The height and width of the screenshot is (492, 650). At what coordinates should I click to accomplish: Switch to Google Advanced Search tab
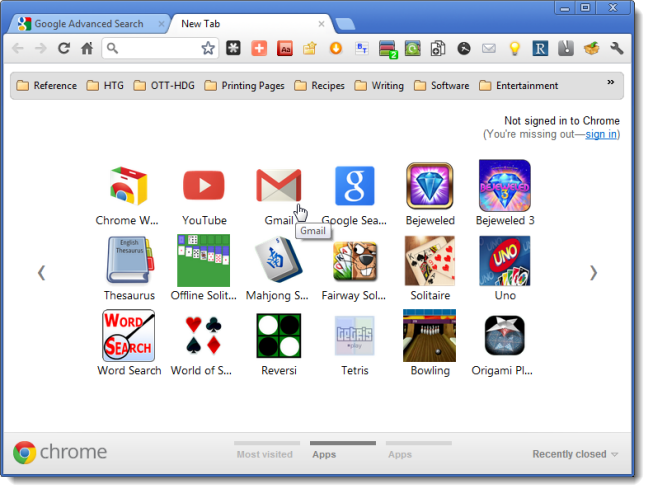pos(88,24)
